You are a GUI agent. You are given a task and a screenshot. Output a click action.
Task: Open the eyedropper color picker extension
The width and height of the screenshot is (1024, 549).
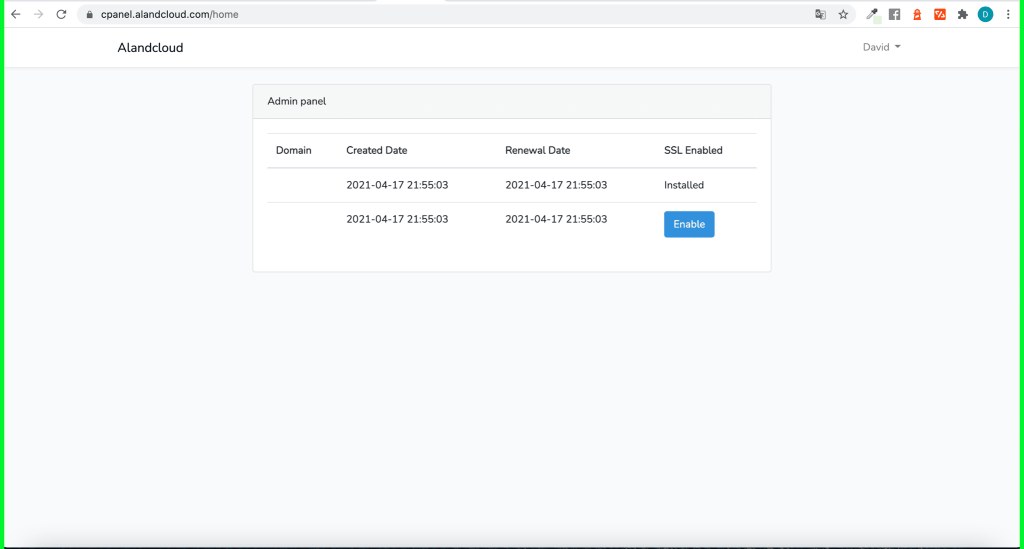tap(872, 14)
